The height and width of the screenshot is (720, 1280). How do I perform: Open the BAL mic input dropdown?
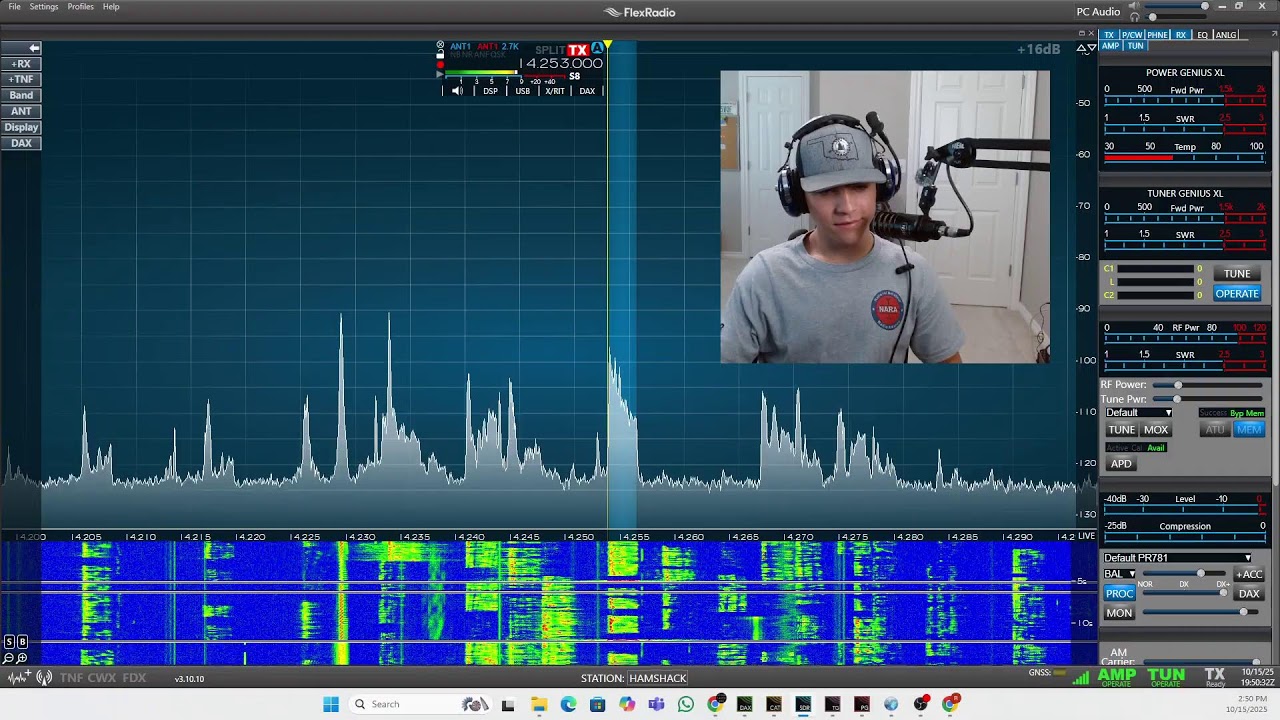pos(1119,574)
